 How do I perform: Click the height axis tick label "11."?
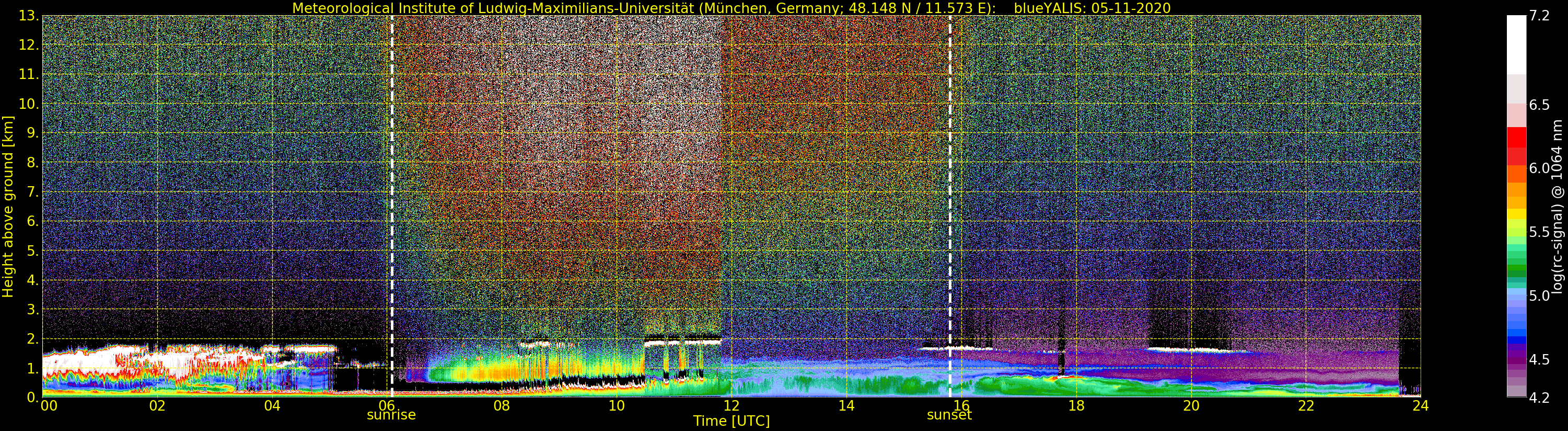pyautogui.click(x=29, y=74)
